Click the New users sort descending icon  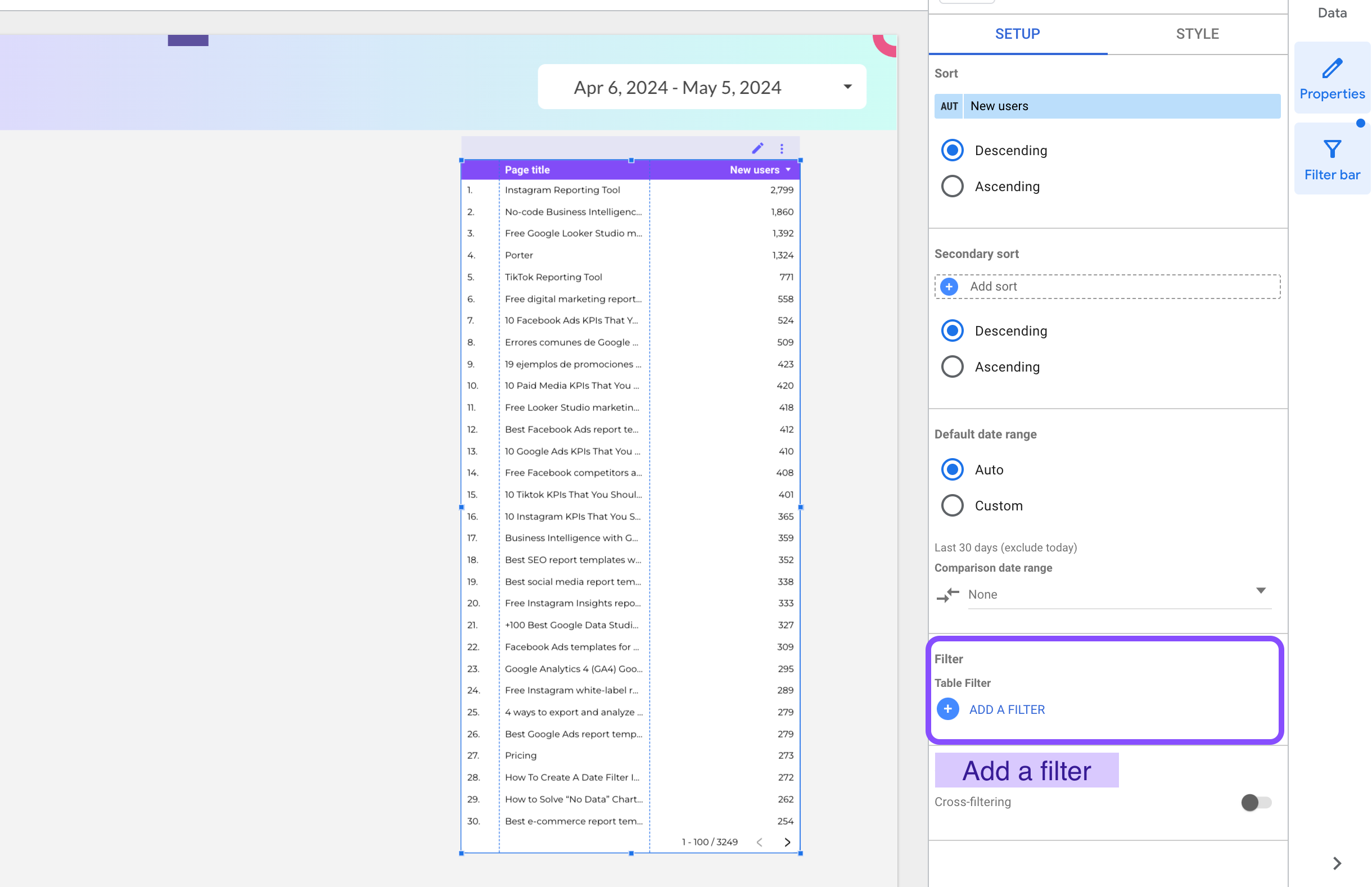(x=788, y=169)
